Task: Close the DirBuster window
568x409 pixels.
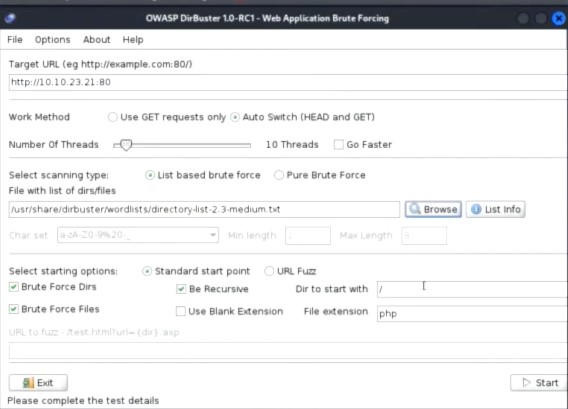Action: 558,18
